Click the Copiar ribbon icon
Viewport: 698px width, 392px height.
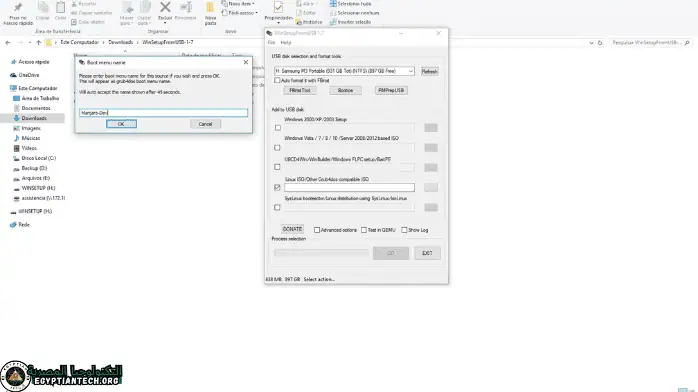(43, 8)
